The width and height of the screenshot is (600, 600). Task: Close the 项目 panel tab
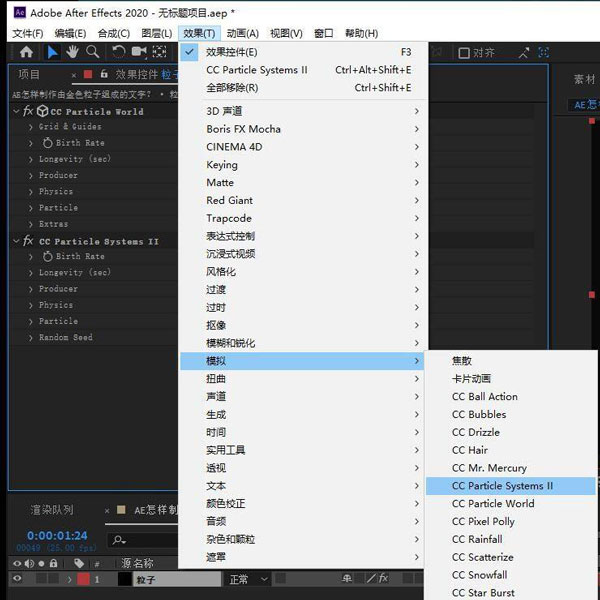(73, 75)
